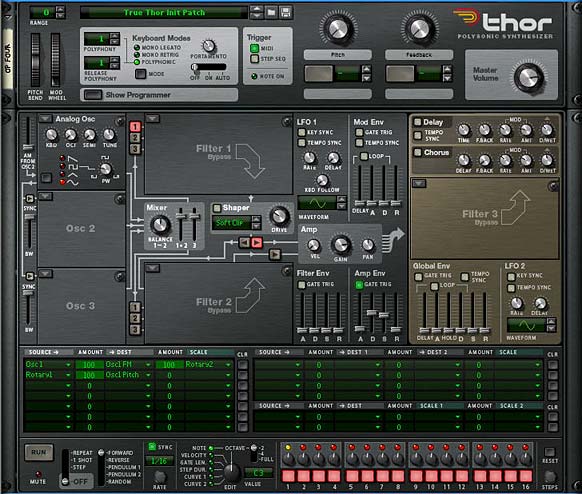Toggle Amp Env Gate Trig
The height and width of the screenshot is (494, 582).
point(359,285)
